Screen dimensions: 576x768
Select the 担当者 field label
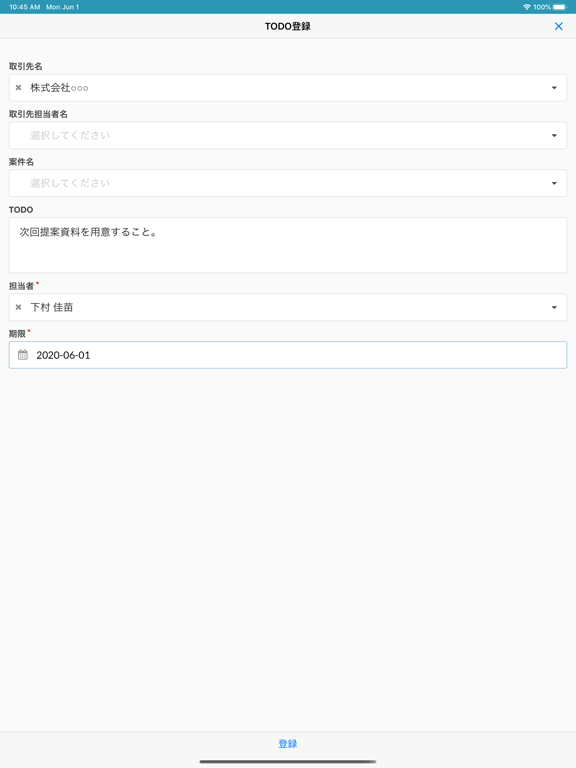coord(21,286)
